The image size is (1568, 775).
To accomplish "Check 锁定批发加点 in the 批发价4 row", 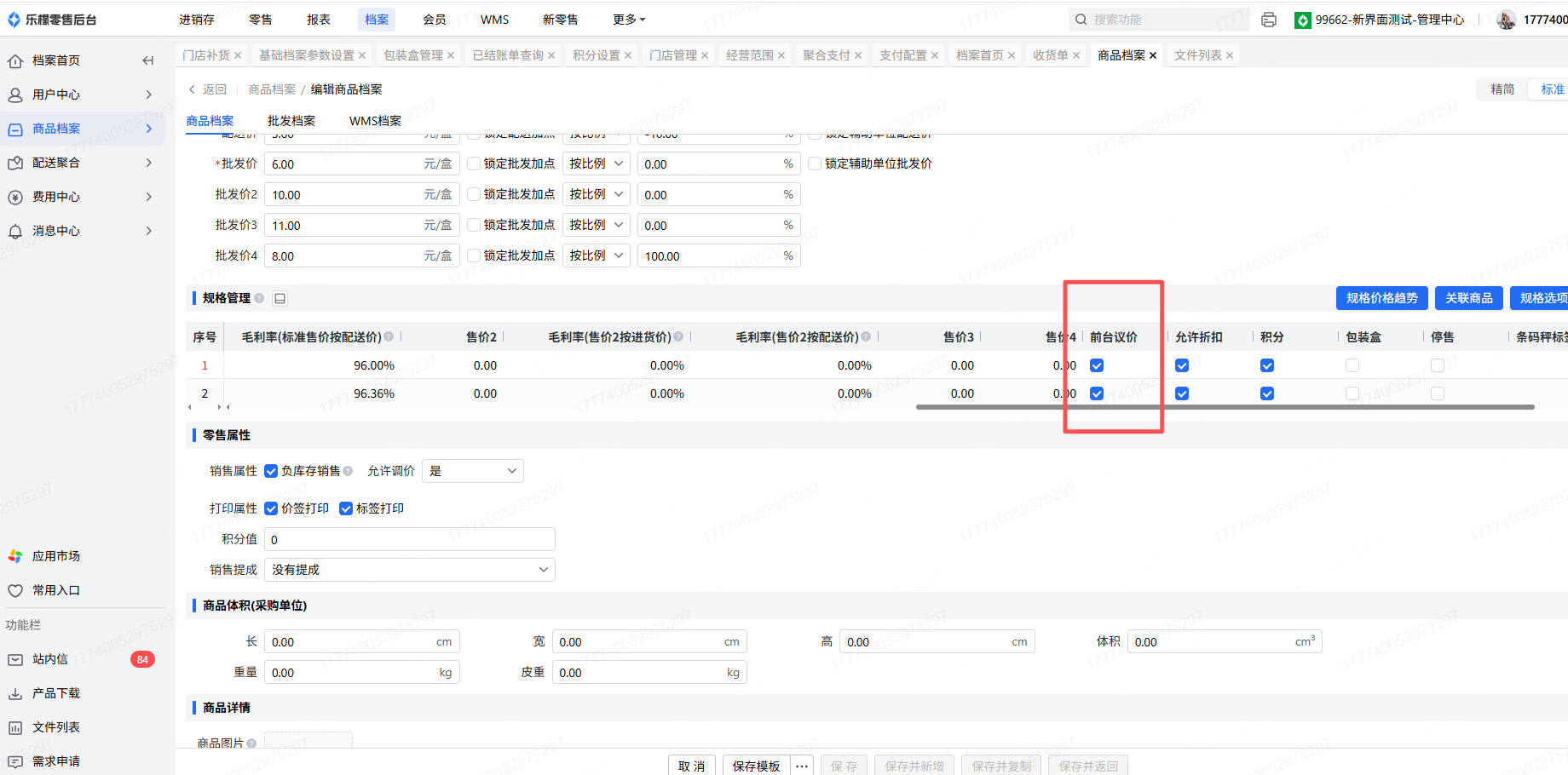I will click(474, 255).
